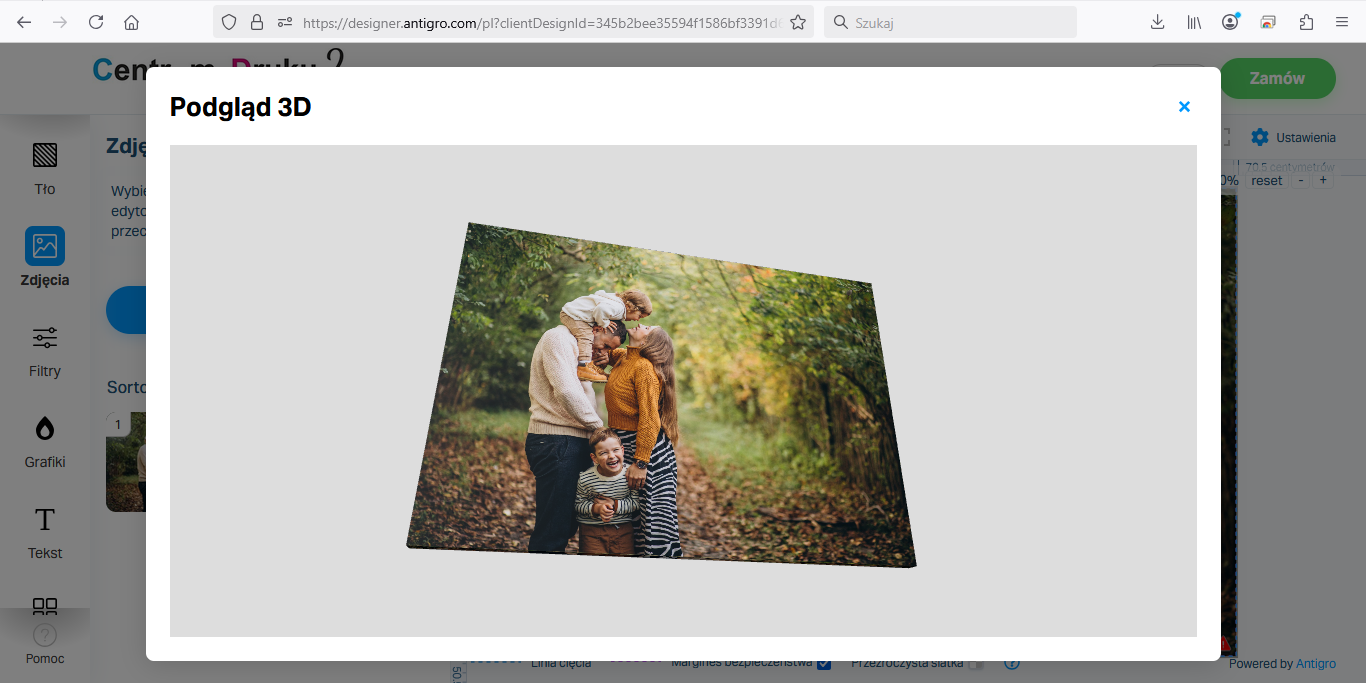Select the Tekst text tool
The image size is (1366, 683).
pyautogui.click(x=45, y=532)
